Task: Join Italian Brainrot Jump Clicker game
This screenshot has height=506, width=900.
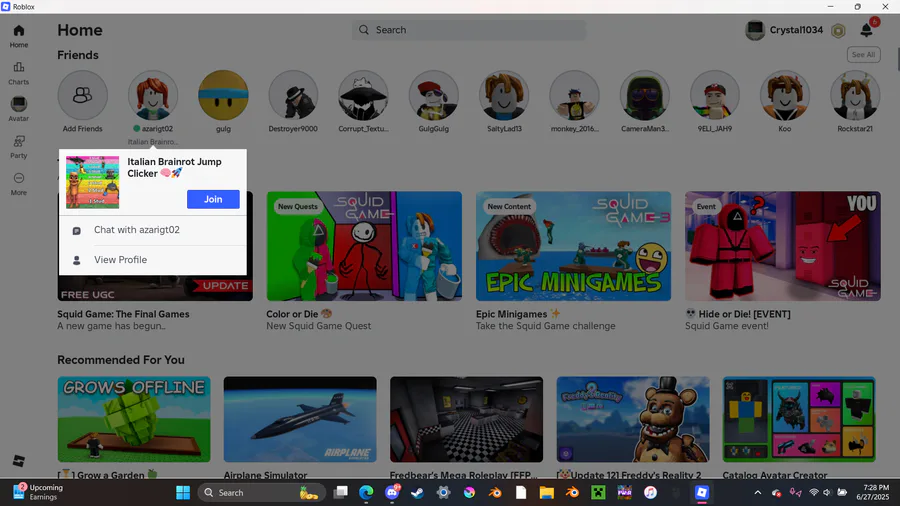Action: click(213, 199)
